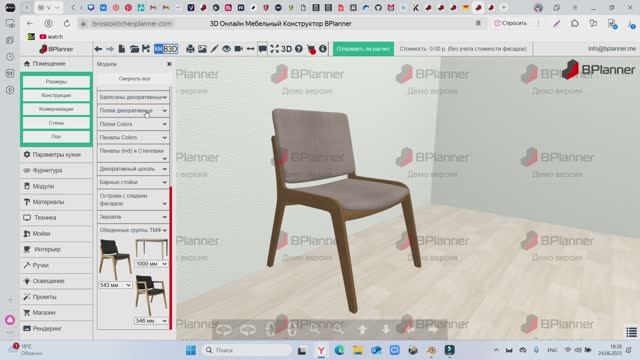Open project folder icon in toolbar
Viewport: 640px width, 360px height.
click(x=134, y=49)
